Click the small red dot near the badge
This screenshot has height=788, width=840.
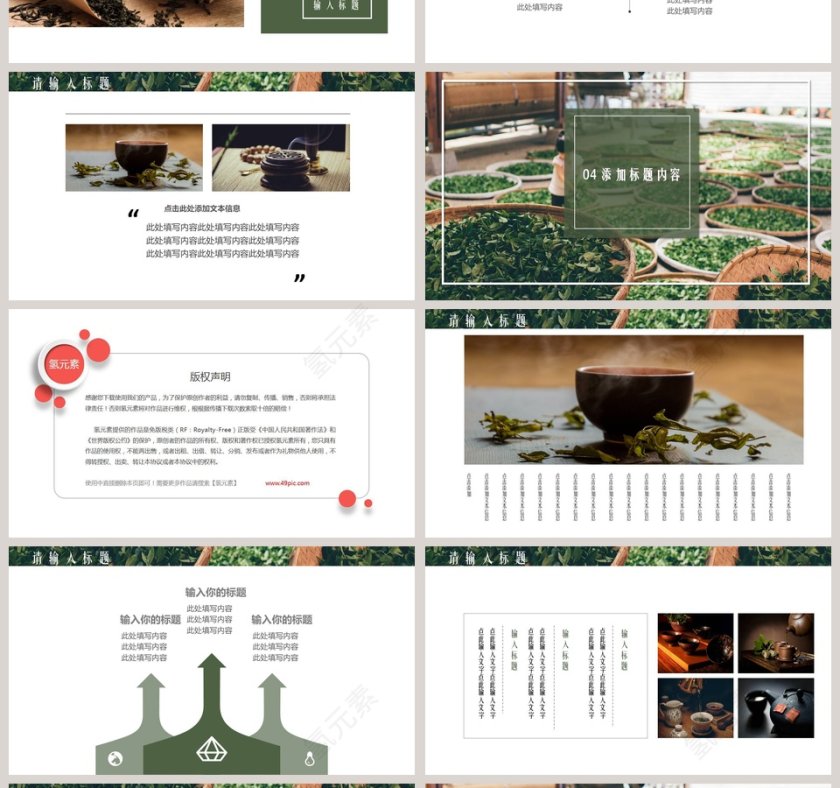point(82,334)
